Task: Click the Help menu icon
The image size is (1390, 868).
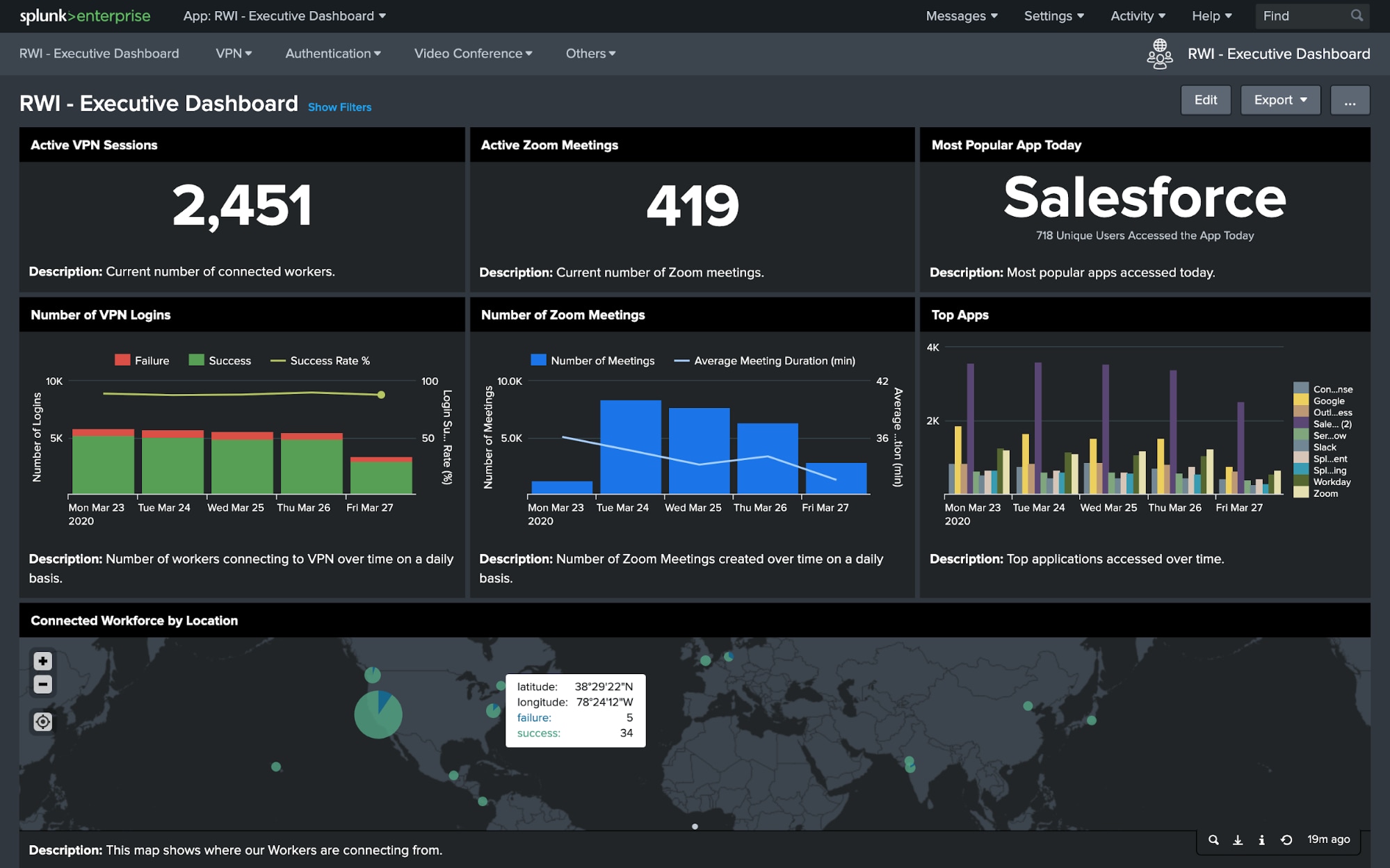Action: [1210, 15]
